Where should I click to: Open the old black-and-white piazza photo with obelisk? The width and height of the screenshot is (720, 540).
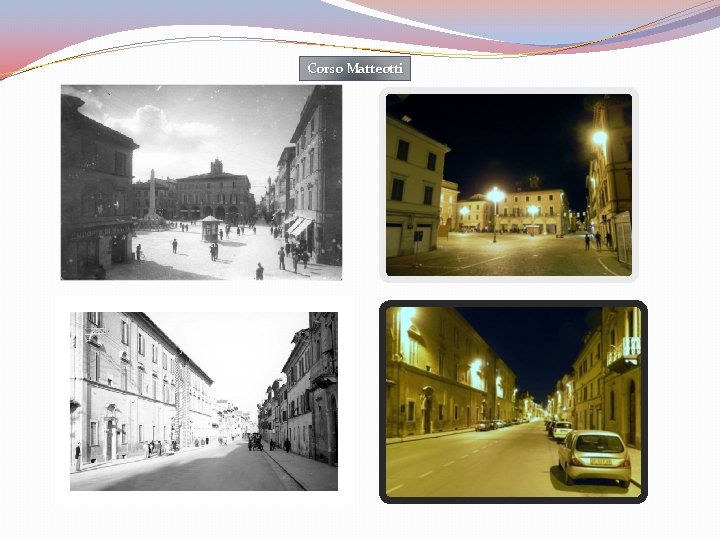coord(201,182)
